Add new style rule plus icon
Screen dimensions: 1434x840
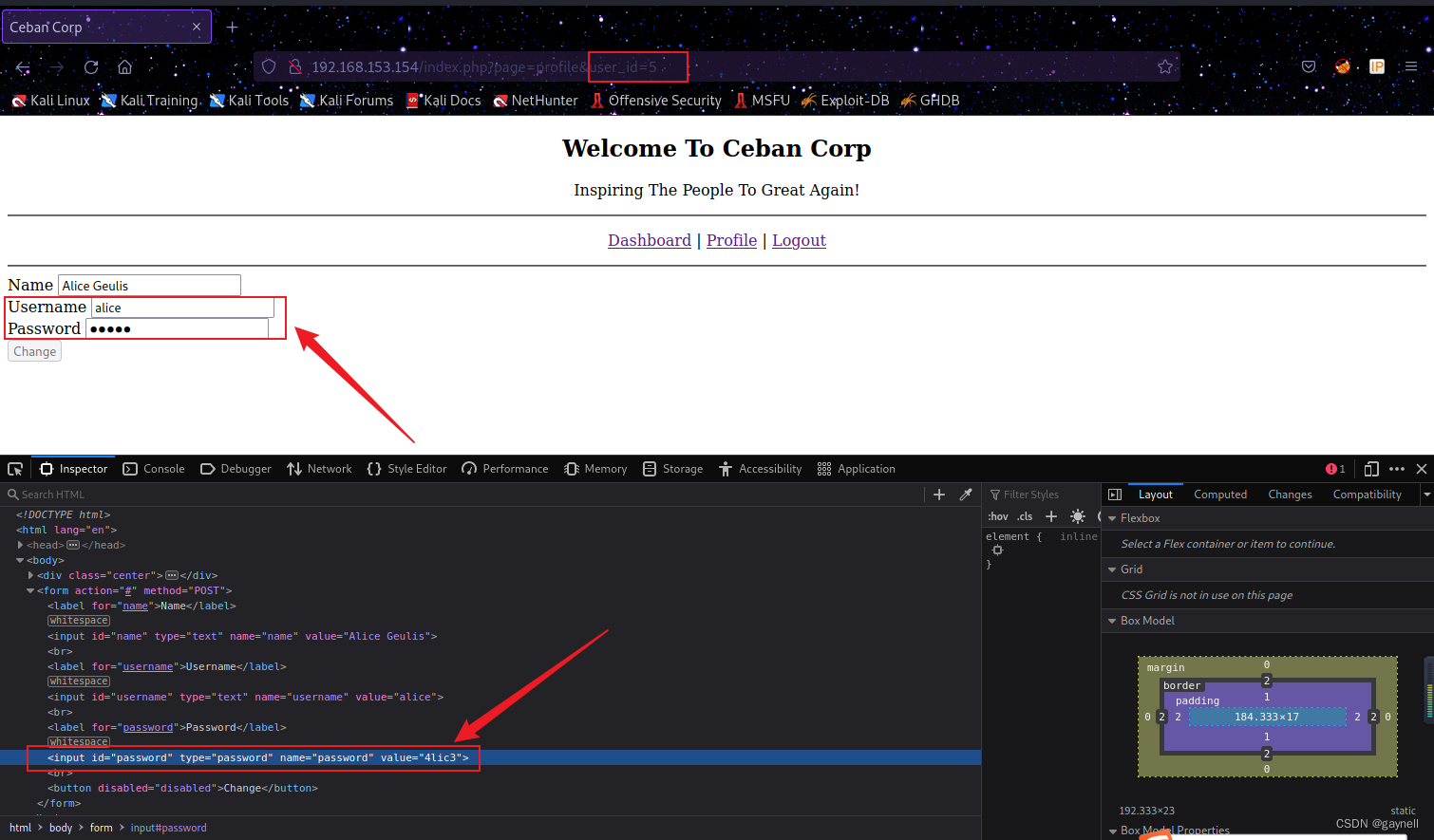(1051, 516)
